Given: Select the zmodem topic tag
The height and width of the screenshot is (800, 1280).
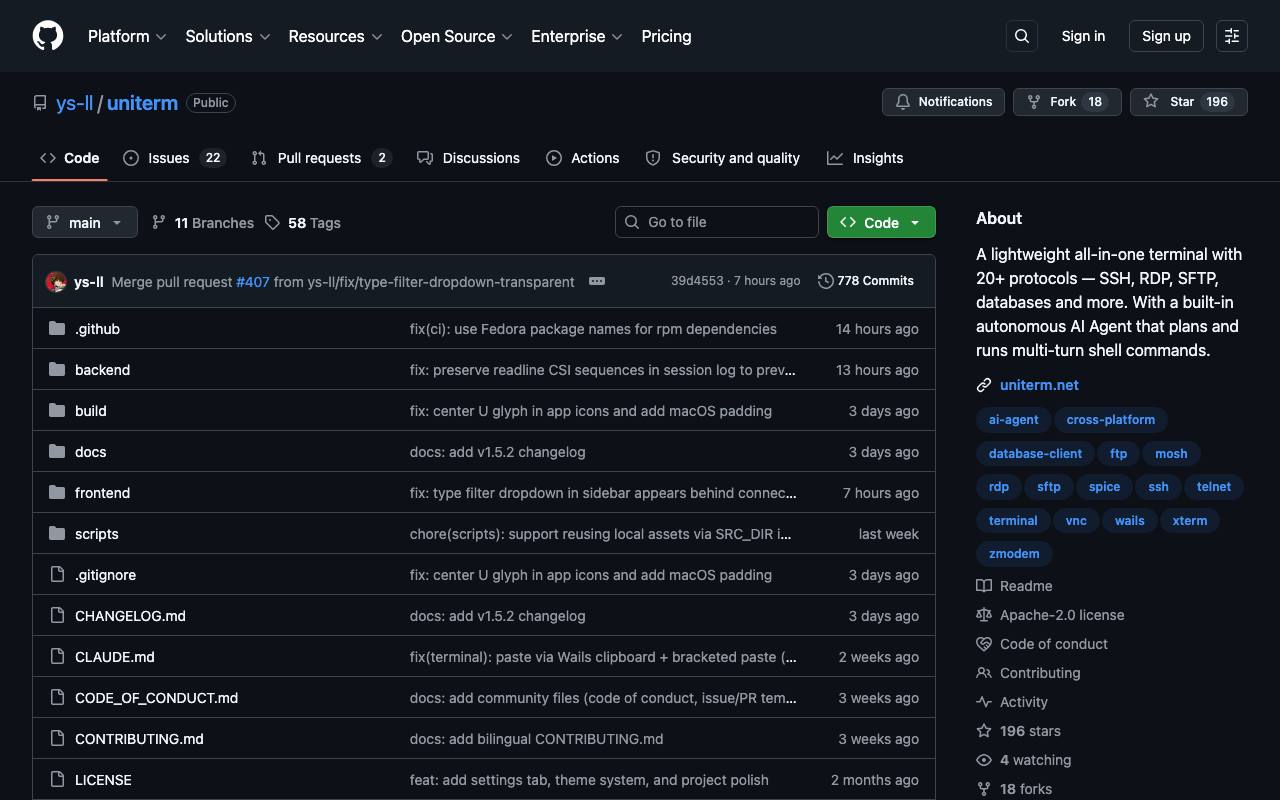Looking at the screenshot, I should tap(1014, 554).
